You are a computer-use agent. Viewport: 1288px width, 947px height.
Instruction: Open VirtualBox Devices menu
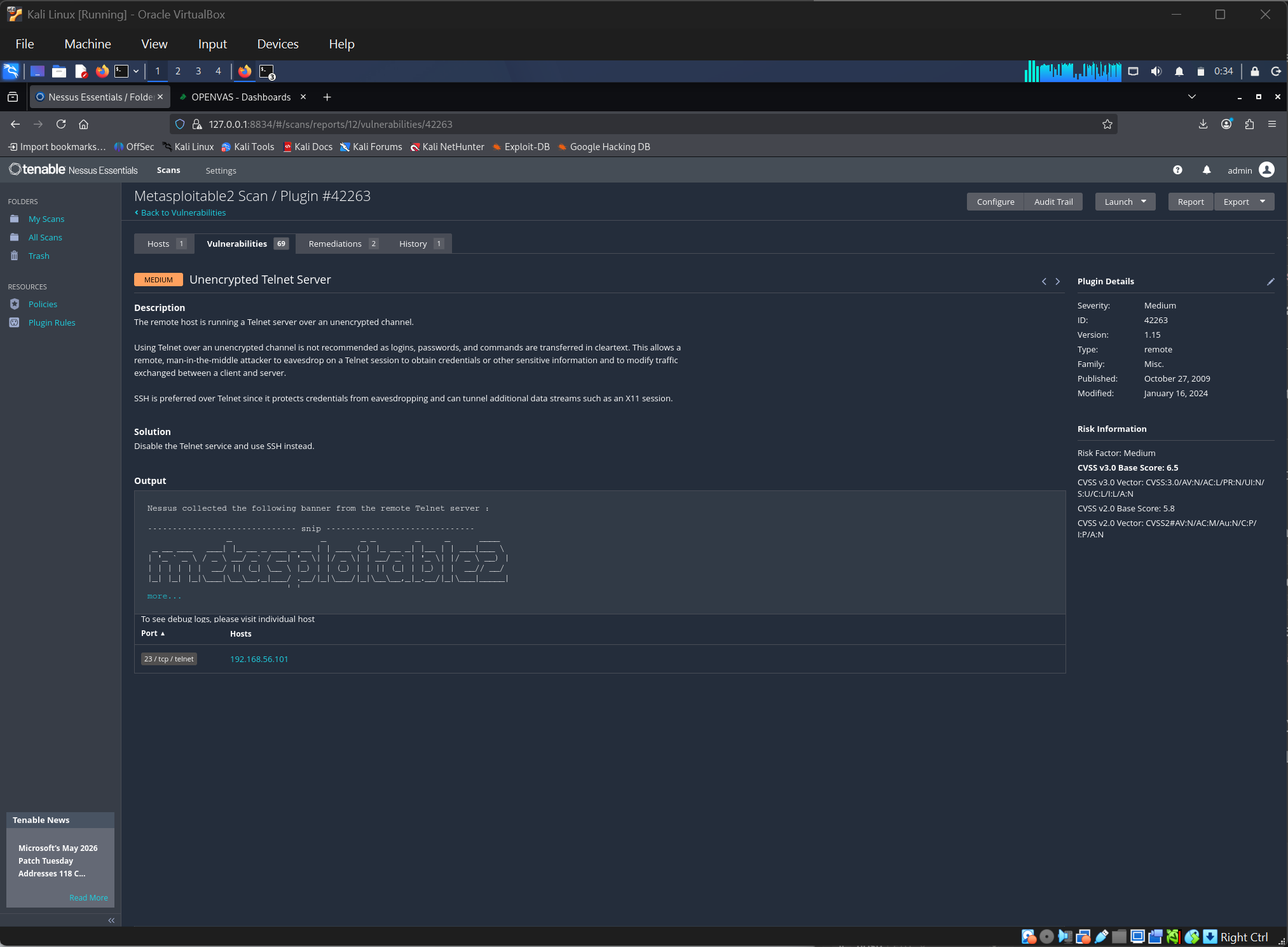(278, 44)
